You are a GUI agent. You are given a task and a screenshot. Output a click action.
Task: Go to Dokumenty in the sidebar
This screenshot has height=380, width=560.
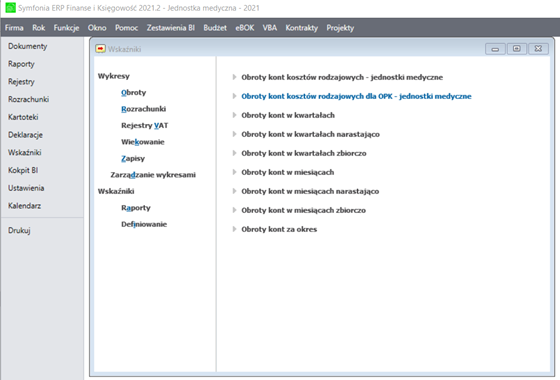coord(28,46)
